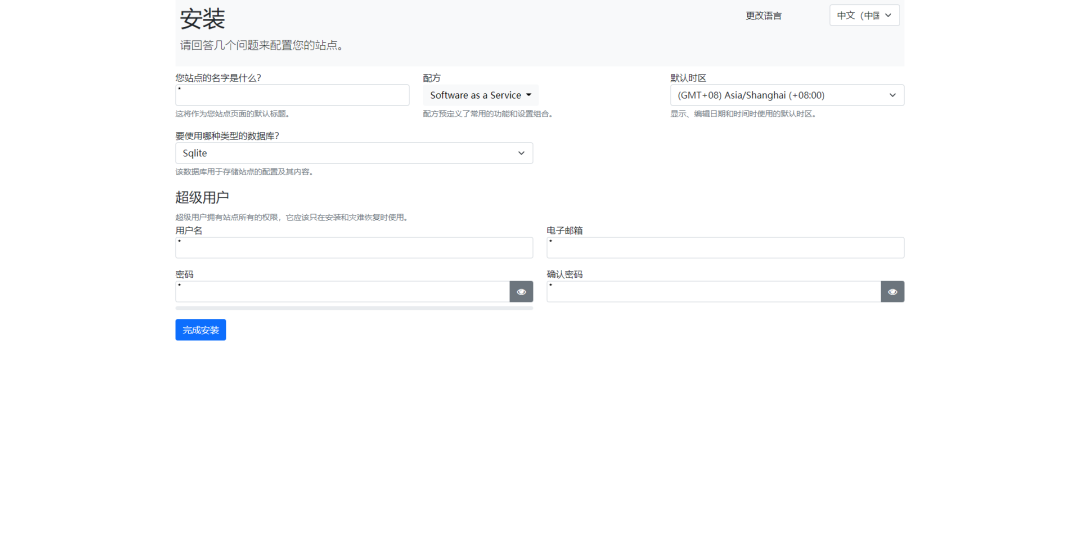The width and height of the screenshot is (1080, 551).
Task: Click the password strength meter bar
Action: pos(354,308)
